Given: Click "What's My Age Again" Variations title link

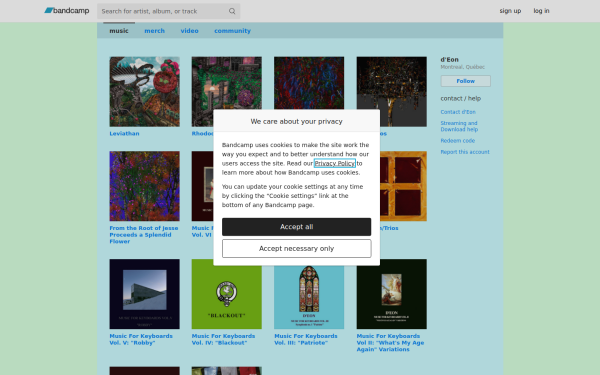Looking at the screenshot, I should tap(390, 343).
